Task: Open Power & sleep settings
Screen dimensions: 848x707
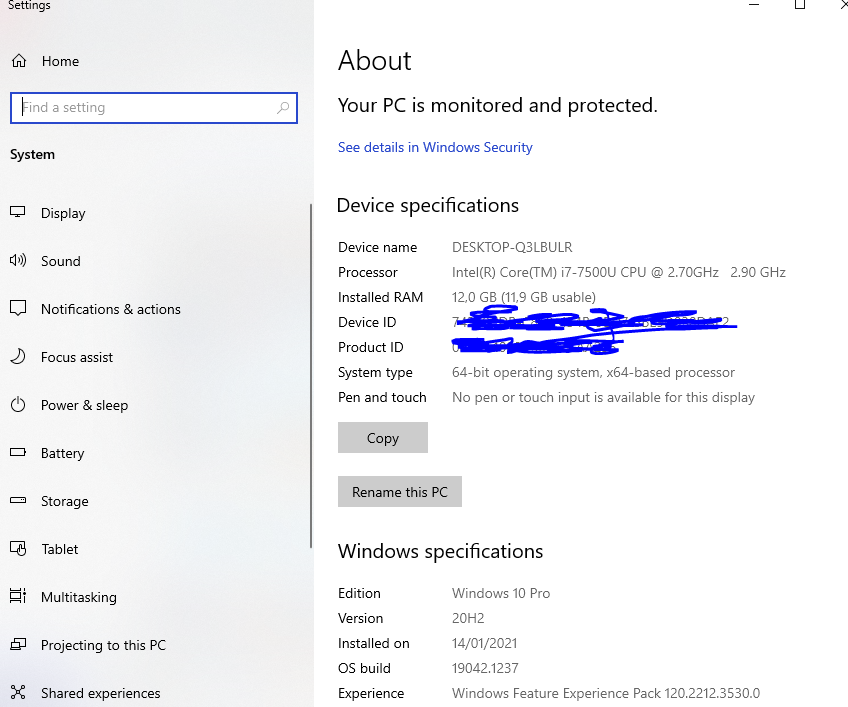Action: click(84, 405)
